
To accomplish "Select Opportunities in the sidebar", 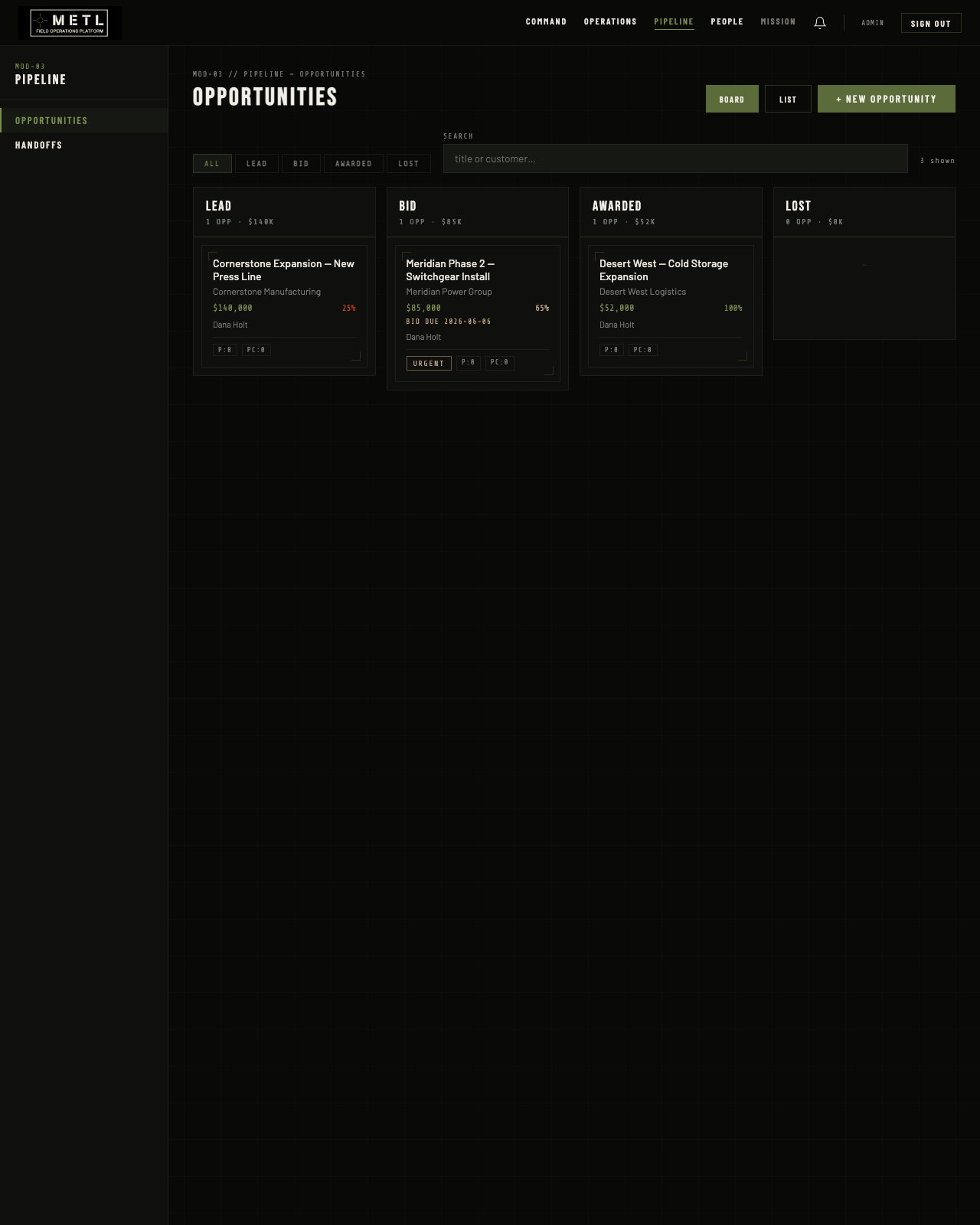I will pos(84,120).
